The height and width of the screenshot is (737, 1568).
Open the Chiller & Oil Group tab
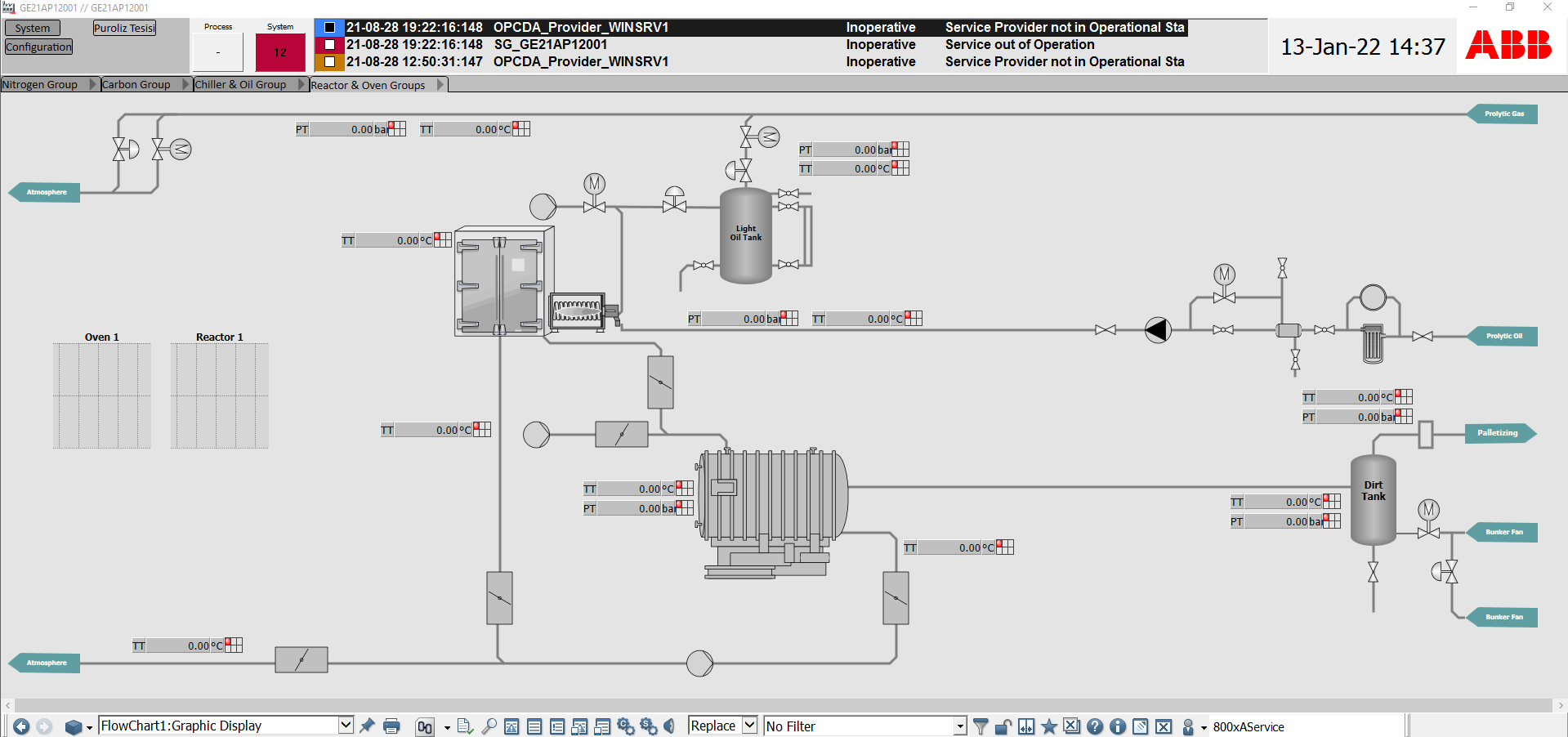[240, 85]
